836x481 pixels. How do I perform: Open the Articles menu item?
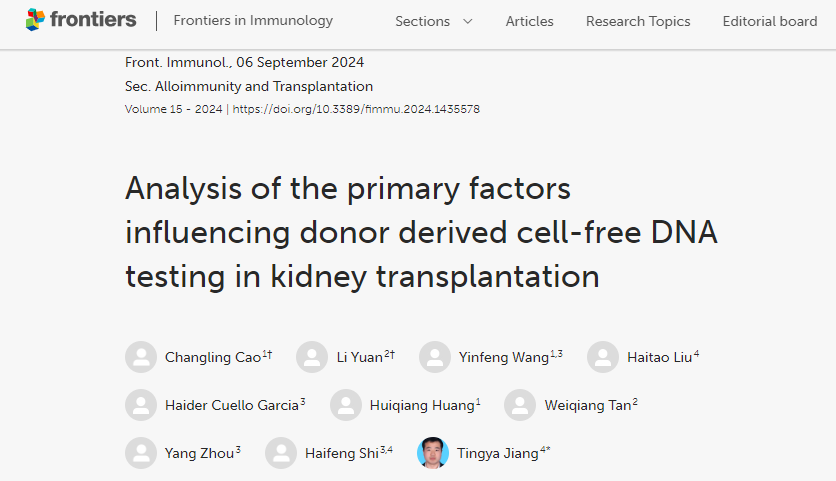(x=529, y=21)
